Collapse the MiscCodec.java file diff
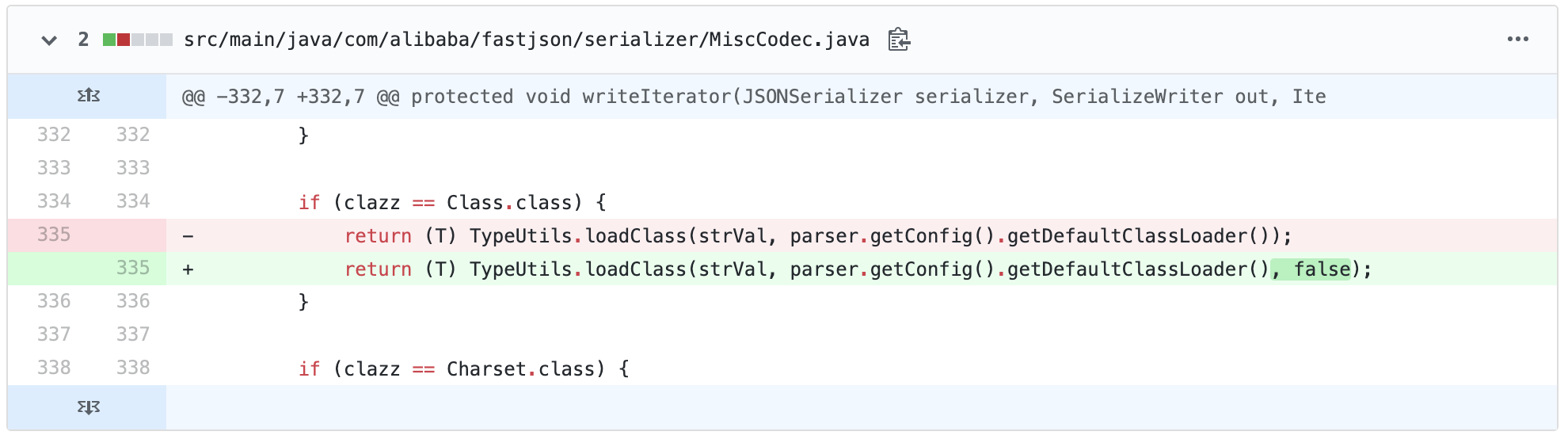 (x=49, y=40)
